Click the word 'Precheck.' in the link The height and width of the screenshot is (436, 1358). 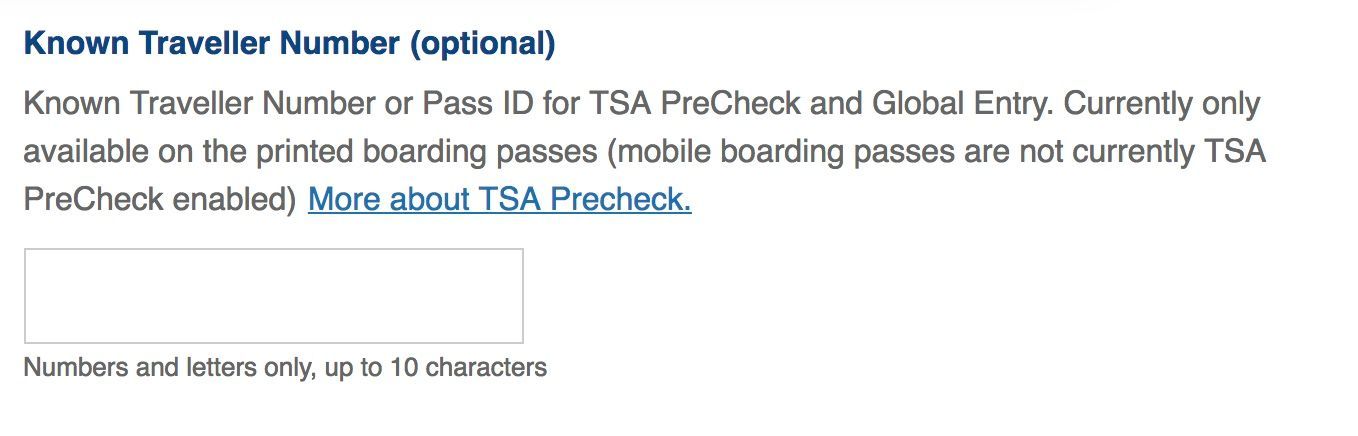[x=620, y=200]
